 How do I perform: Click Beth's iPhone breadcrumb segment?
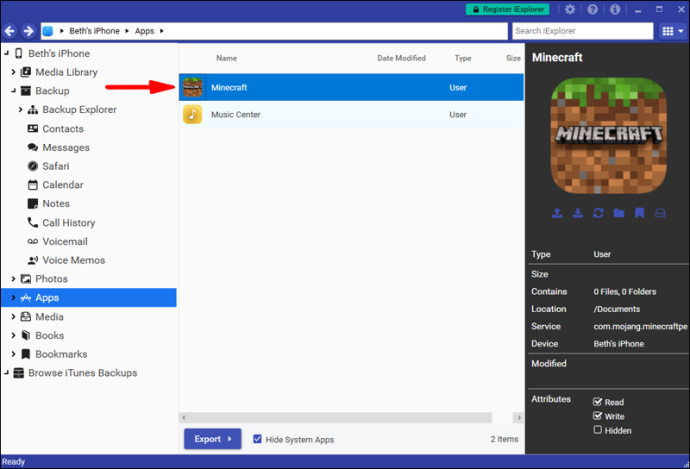(x=94, y=31)
